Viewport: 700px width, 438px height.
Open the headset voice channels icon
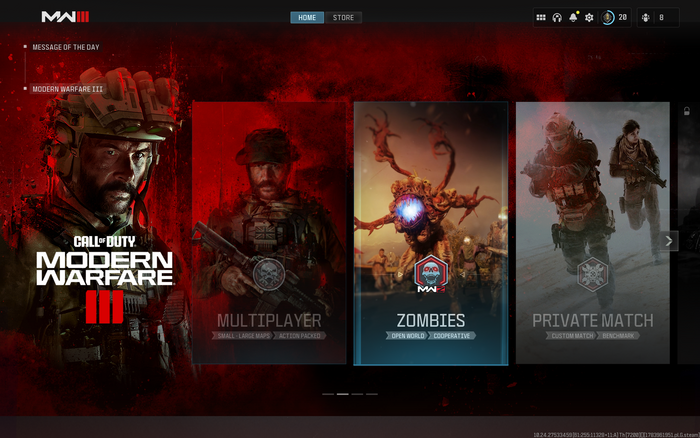pos(557,17)
